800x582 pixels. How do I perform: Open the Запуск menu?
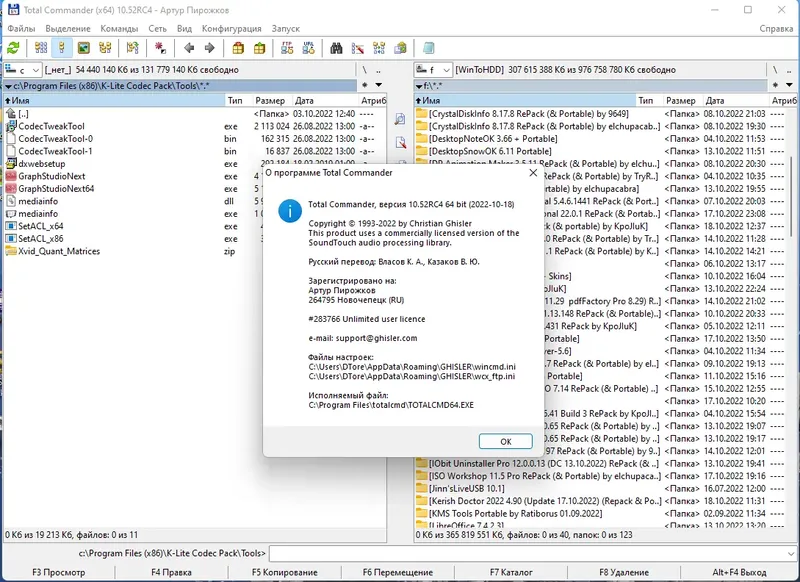coord(286,29)
